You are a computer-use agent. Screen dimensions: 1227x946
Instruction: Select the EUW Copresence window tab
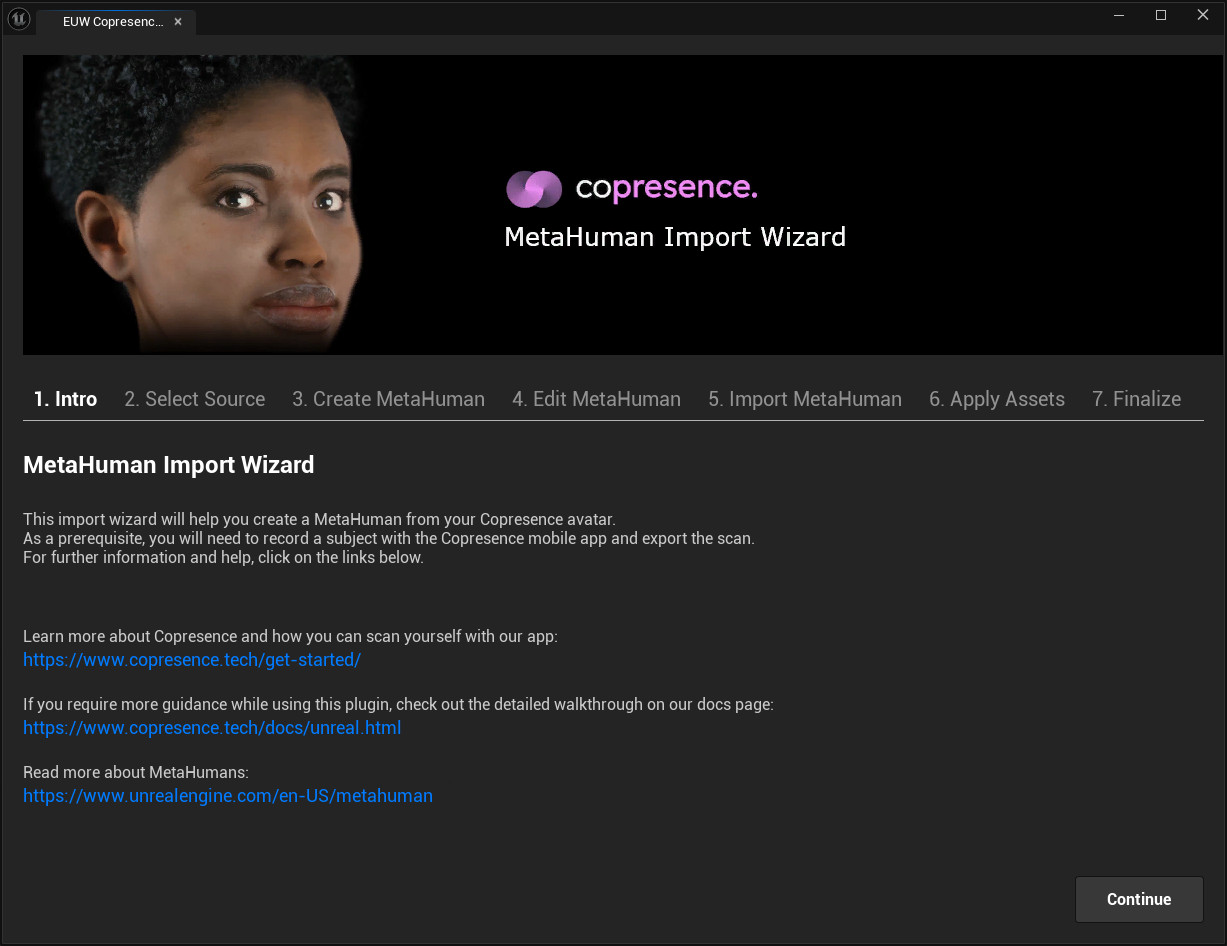point(115,22)
